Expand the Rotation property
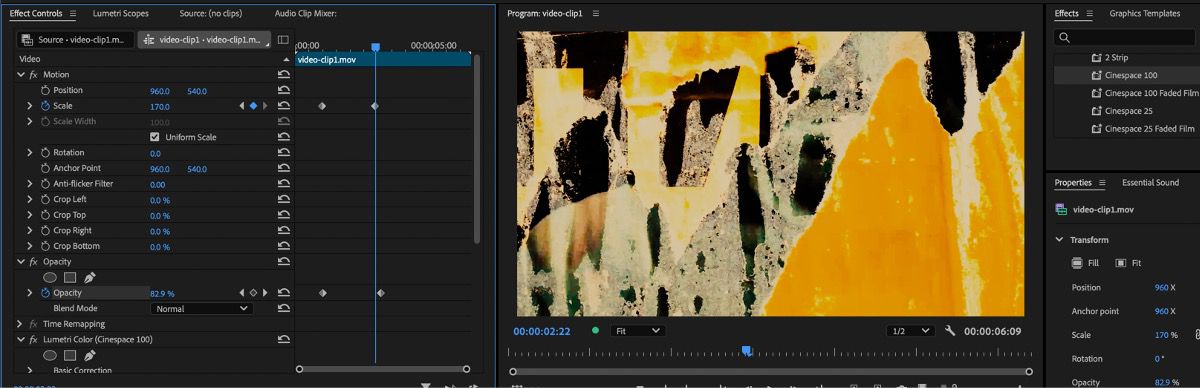The height and width of the screenshot is (388, 1200). [30, 153]
